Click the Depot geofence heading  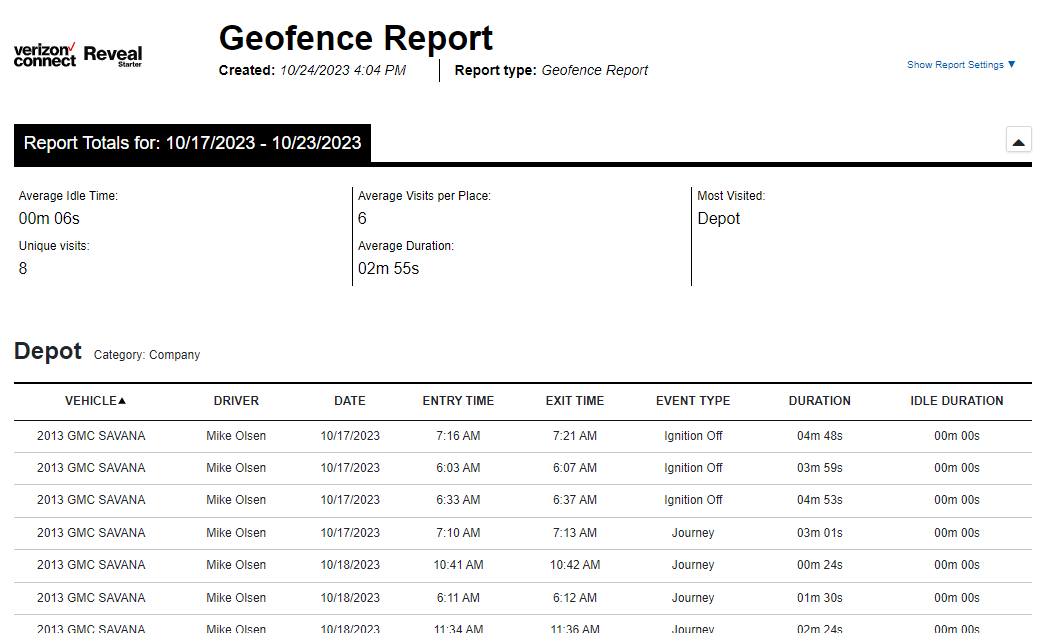48,352
